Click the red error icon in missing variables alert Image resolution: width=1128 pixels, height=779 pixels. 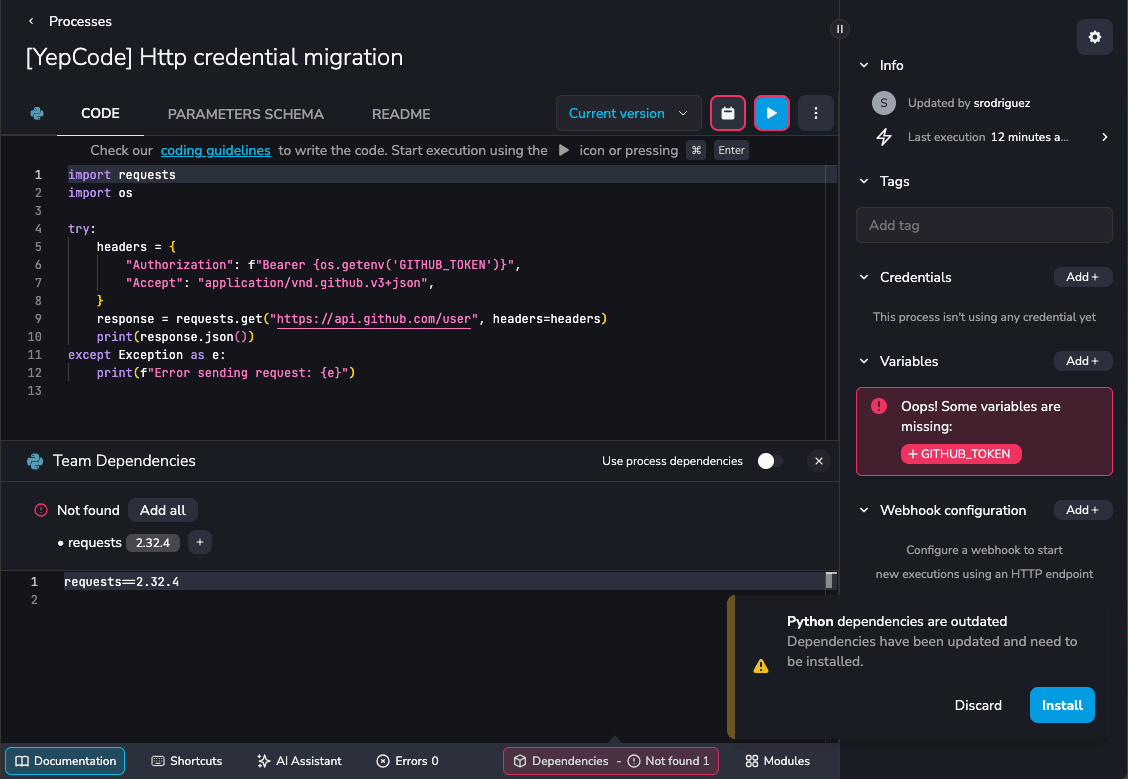pos(878,406)
